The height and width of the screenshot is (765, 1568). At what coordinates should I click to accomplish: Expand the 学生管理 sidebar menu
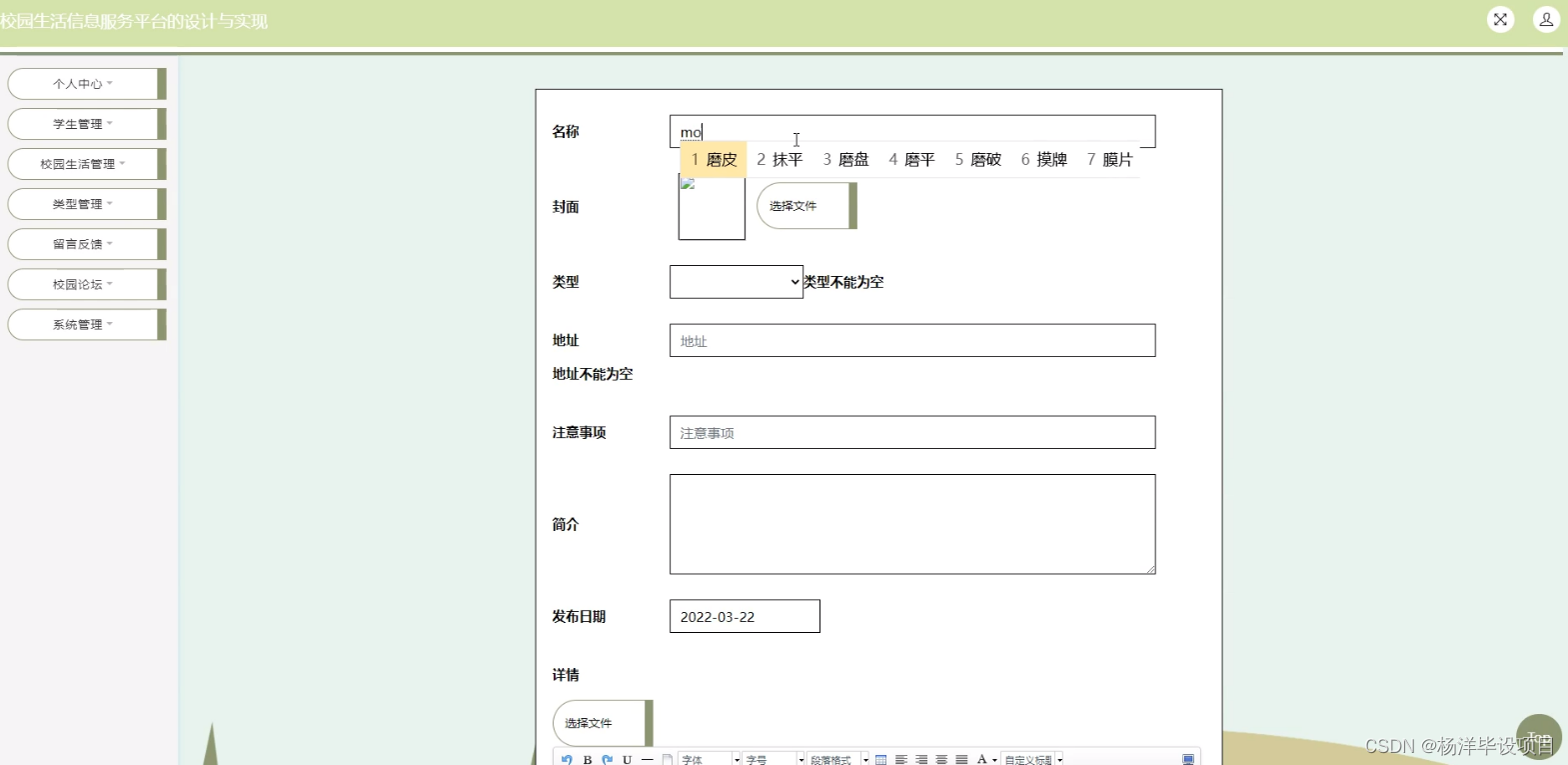(x=86, y=124)
